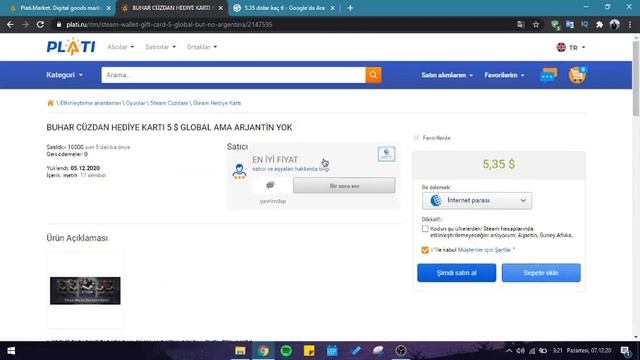Open the Chrome profile avatar

(x=614, y=24)
